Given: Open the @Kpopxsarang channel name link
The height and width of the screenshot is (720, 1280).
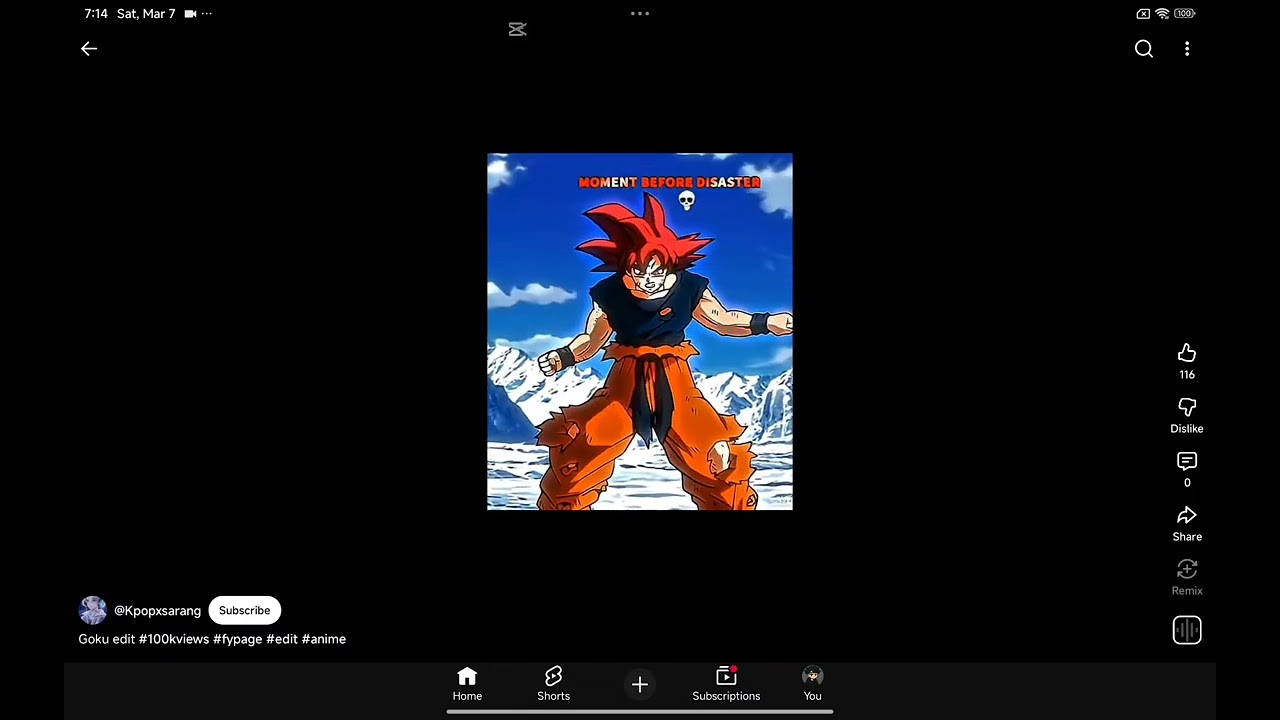Looking at the screenshot, I should pos(157,610).
